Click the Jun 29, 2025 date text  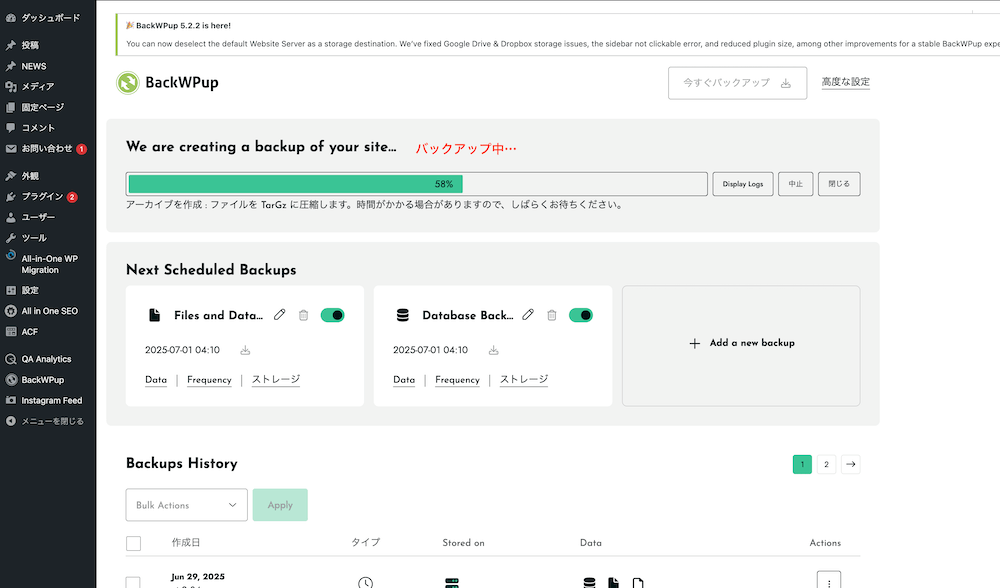point(198,577)
